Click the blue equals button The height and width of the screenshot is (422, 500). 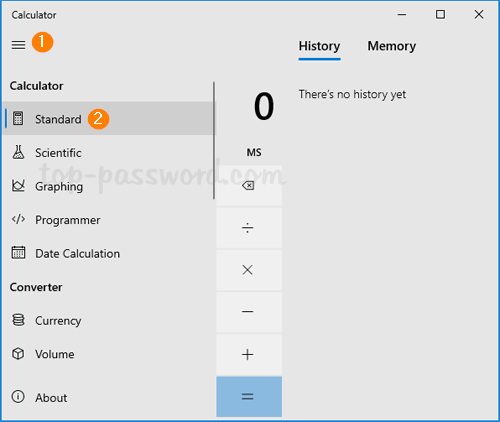click(249, 397)
